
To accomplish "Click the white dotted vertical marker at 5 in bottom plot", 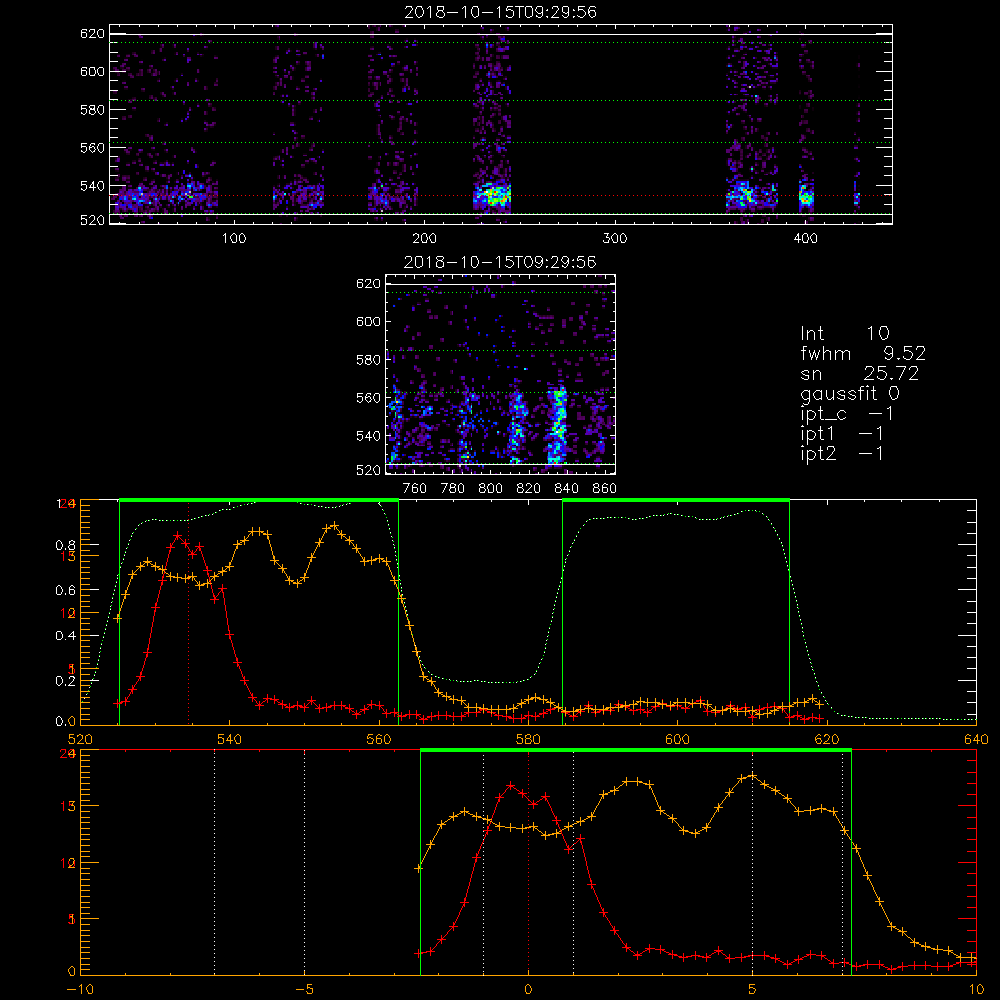I will [753, 864].
